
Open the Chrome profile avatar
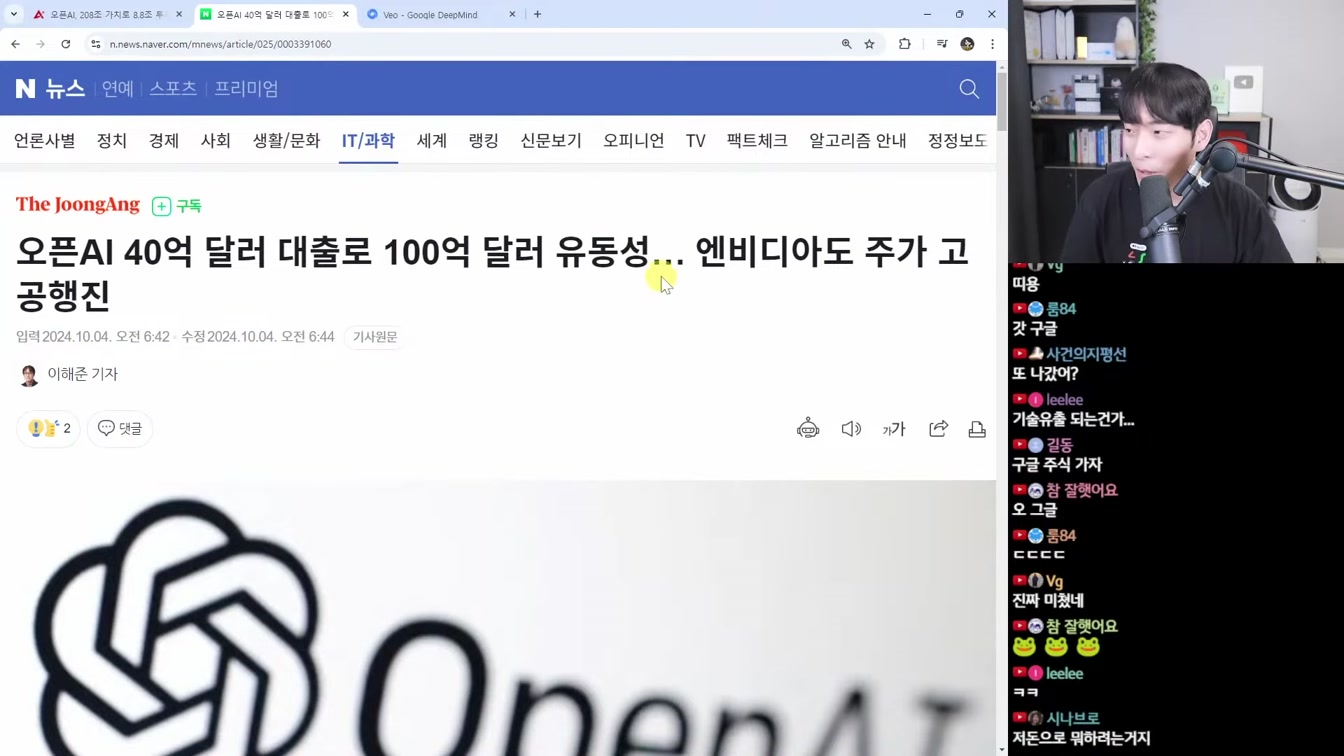click(x=967, y=44)
